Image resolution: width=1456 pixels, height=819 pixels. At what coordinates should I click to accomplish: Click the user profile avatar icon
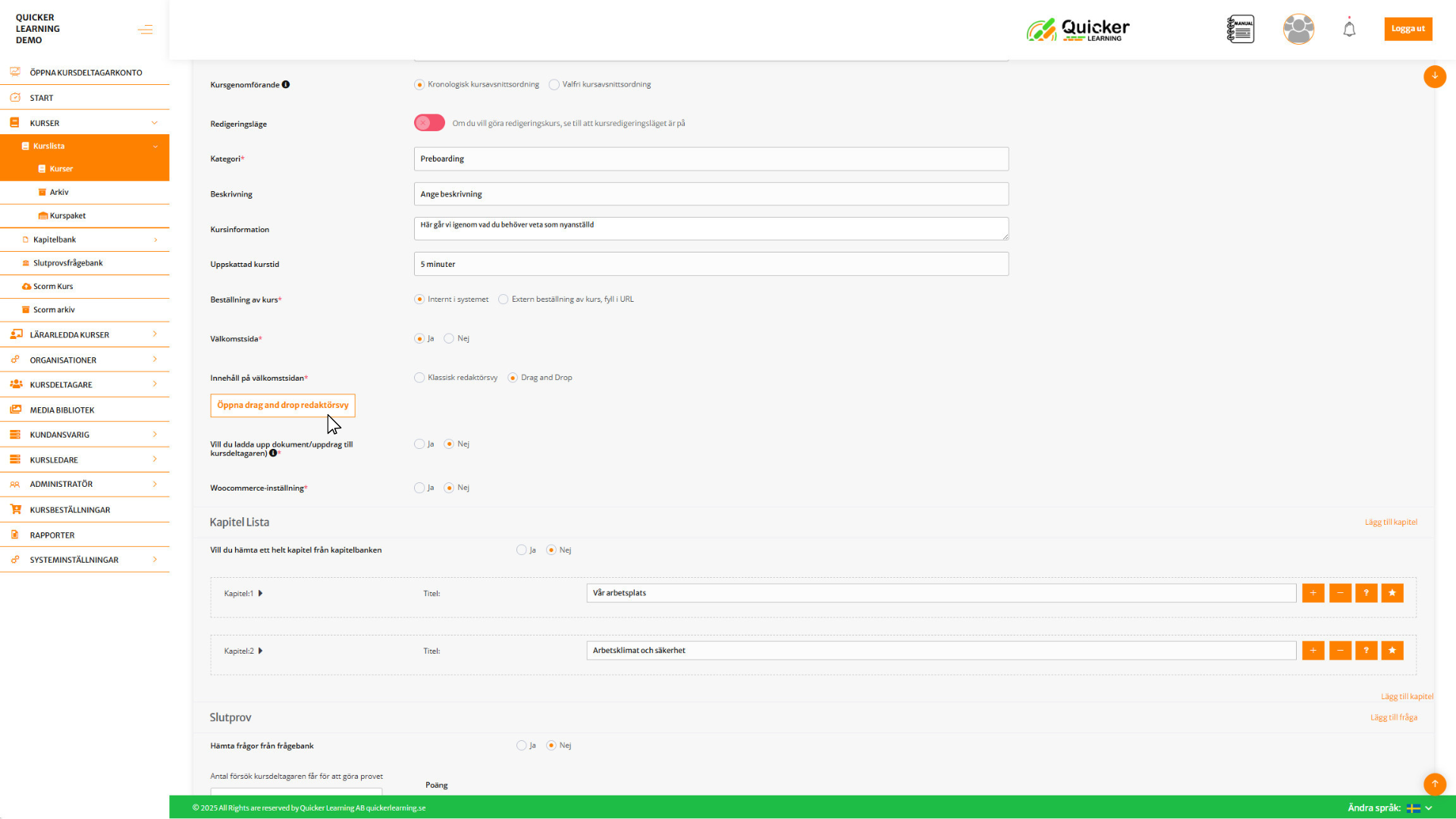click(x=1298, y=29)
